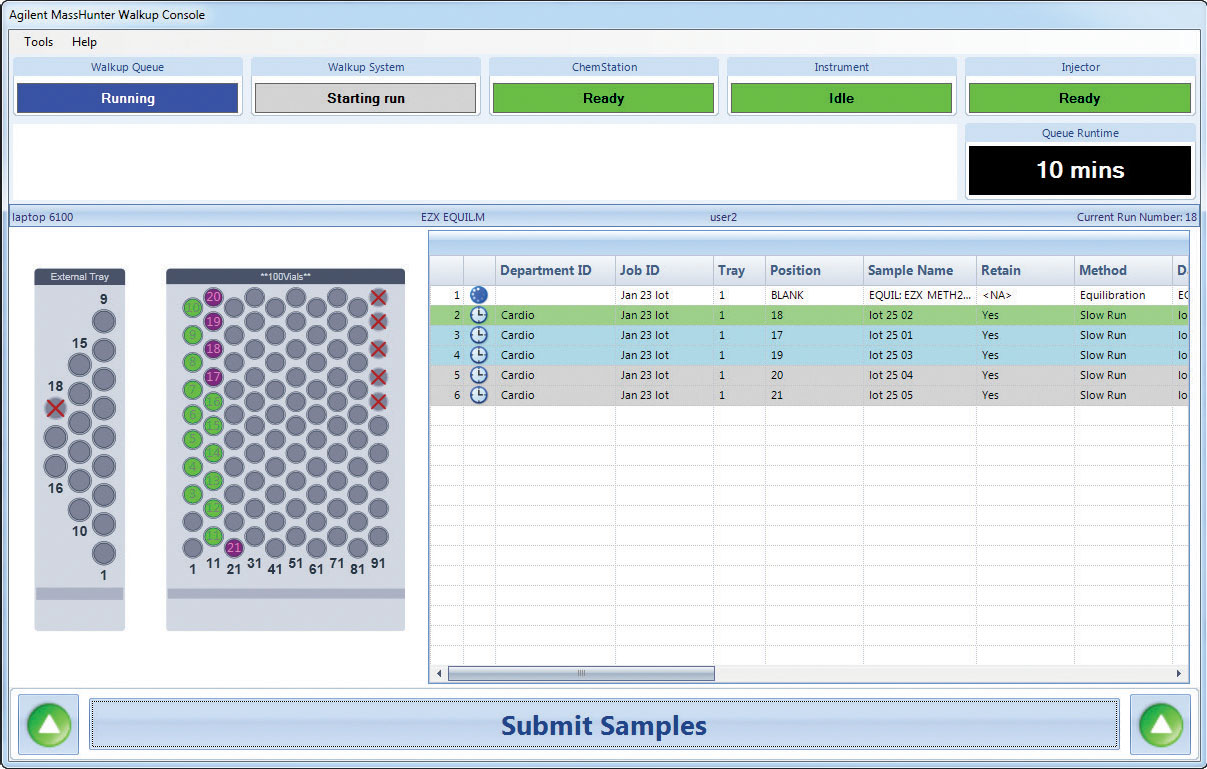
Task: Click the '**100Vials**' tray header
Action: tap(285, 276)
